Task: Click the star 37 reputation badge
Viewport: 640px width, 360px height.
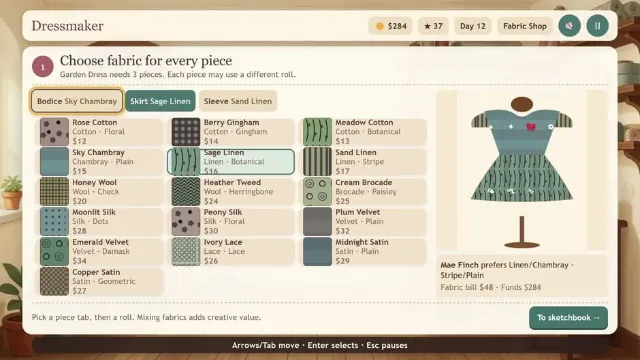Action: point(433,26)
